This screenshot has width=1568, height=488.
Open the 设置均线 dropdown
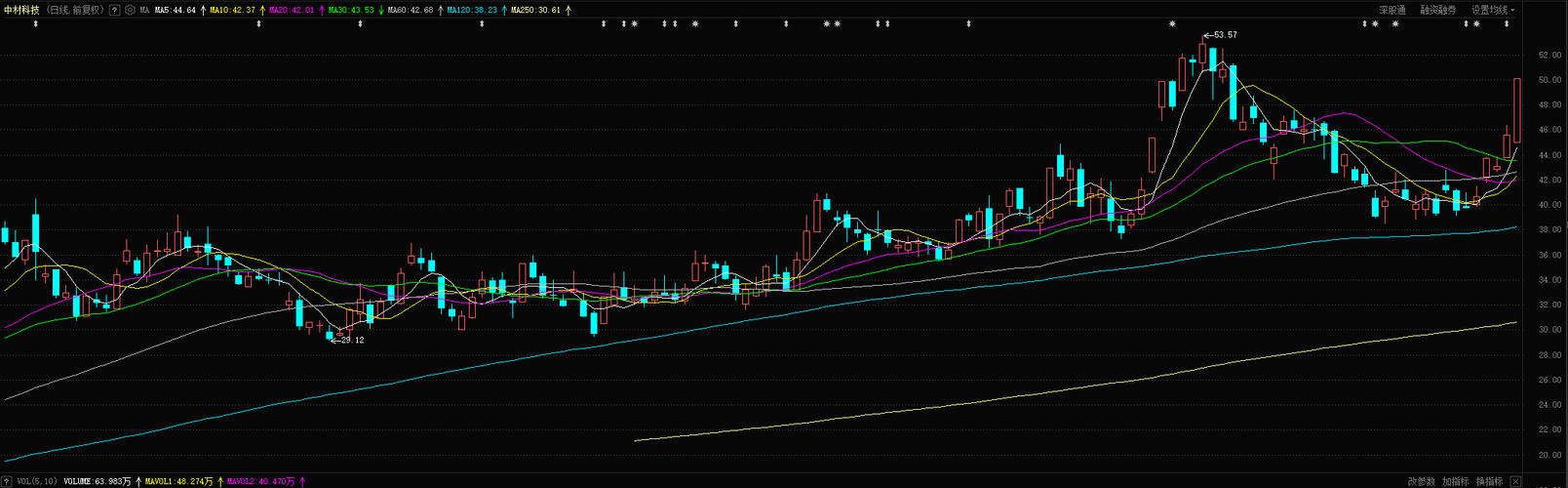coord(1493,10)
